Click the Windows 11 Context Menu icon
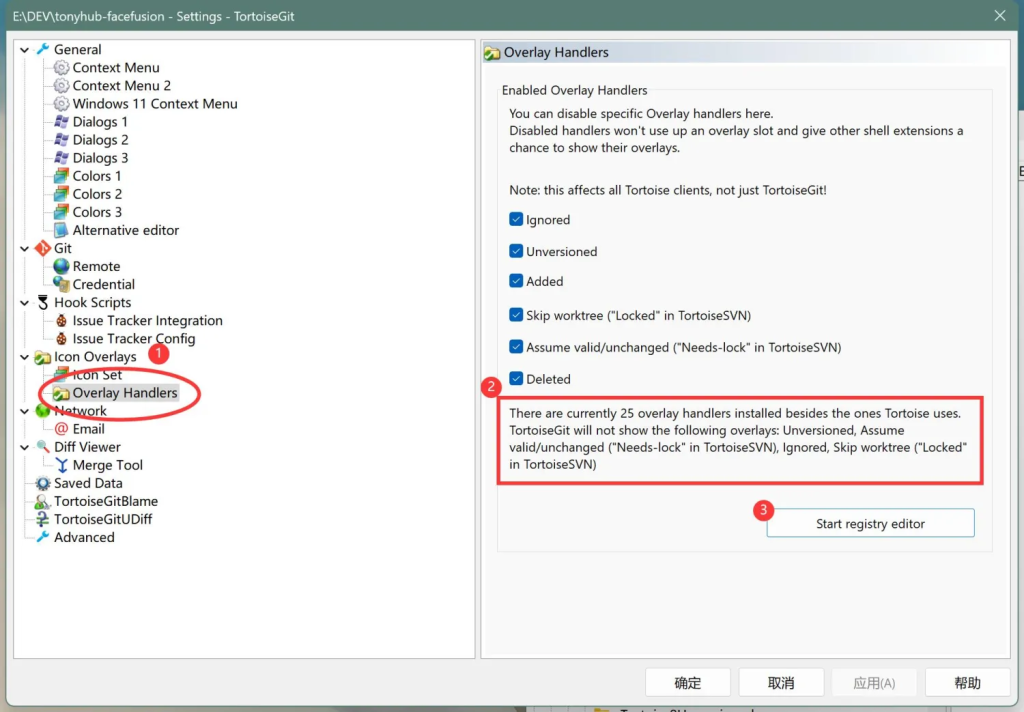This screenshot has width=1024, height=712. point(61,103)
